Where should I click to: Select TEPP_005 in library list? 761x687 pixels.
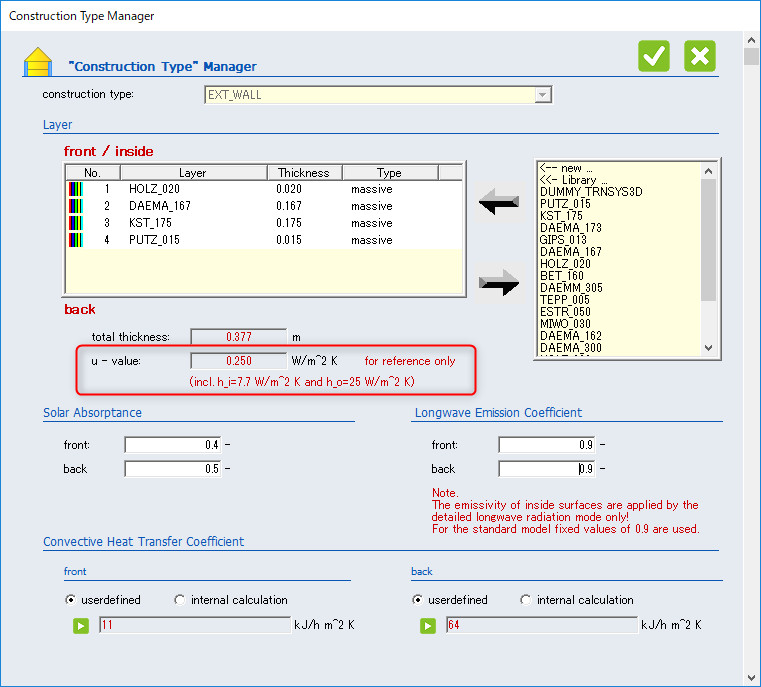tap(564, 300)
